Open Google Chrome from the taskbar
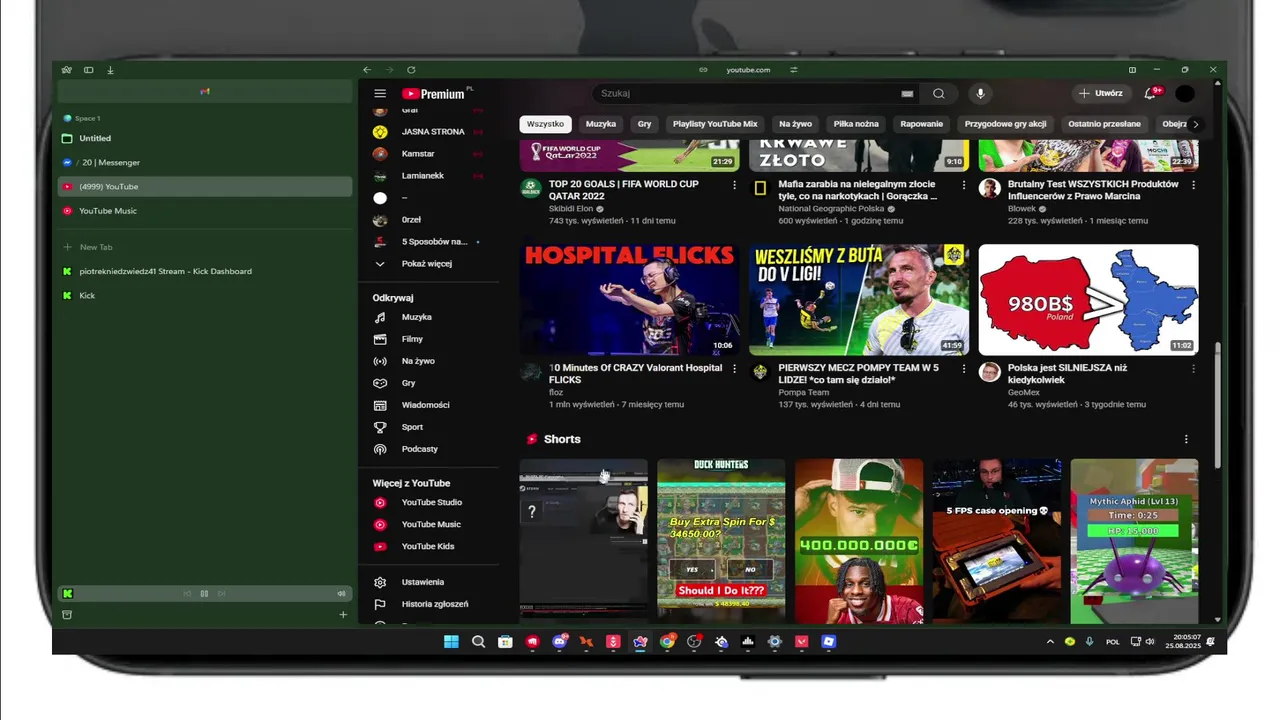The width and height of the screenshot is (1280, 720). pyautogui.click(x=667, y=642)
